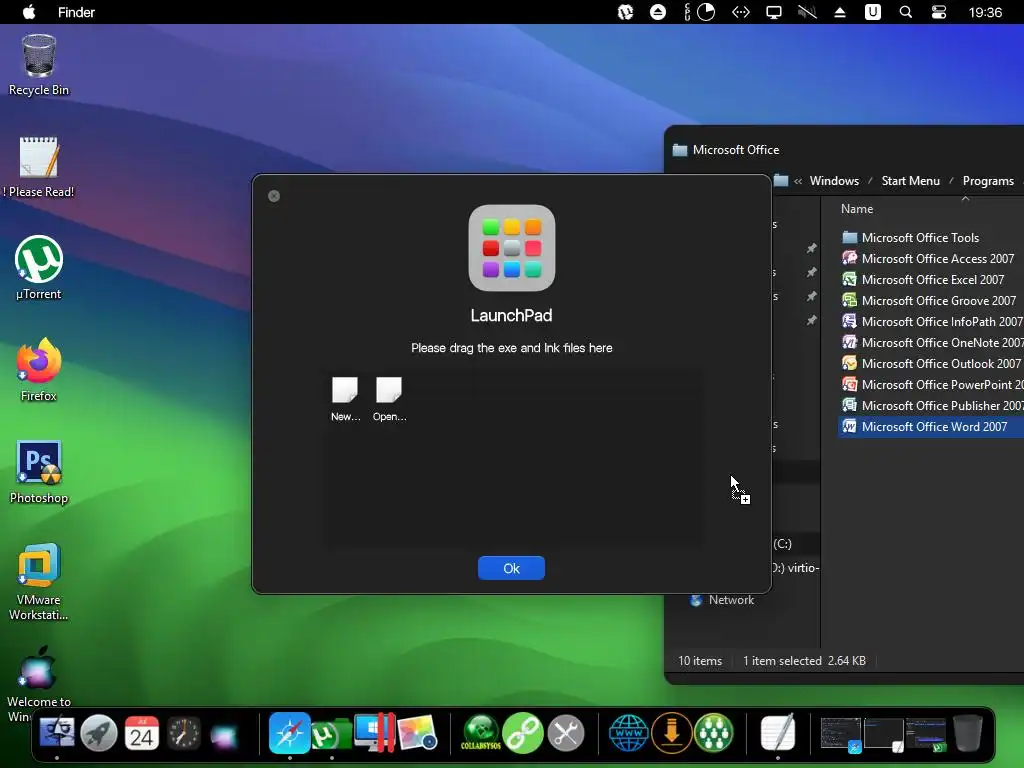The width and height of the screenshot is (1024, 768).
Task: Select Microsoft Office Publisher 2007 shortcut
Action: (932, 406)
